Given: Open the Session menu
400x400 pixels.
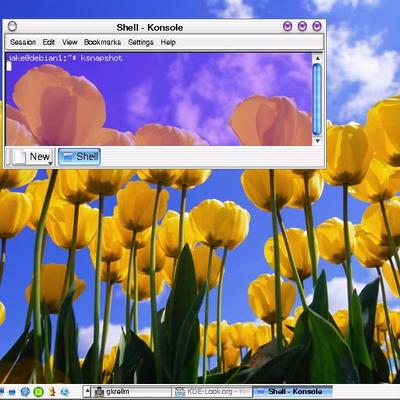Looking at the screenshot, I should [23, 42].
